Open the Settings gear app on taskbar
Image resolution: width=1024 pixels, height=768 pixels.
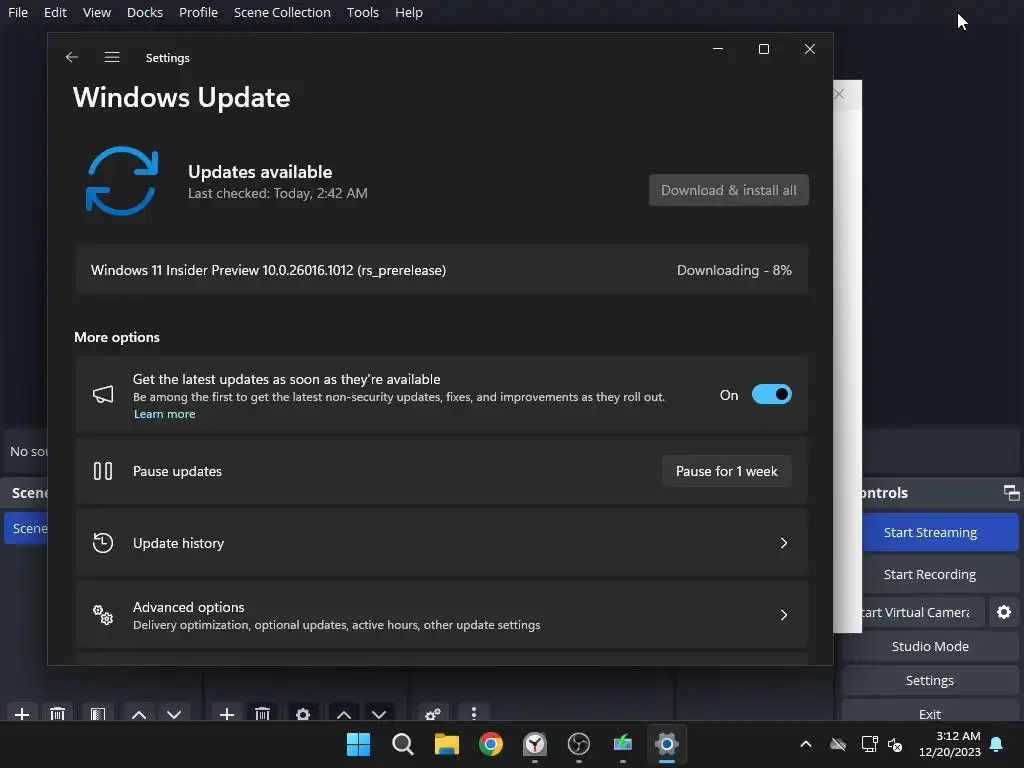coord(667,744)
